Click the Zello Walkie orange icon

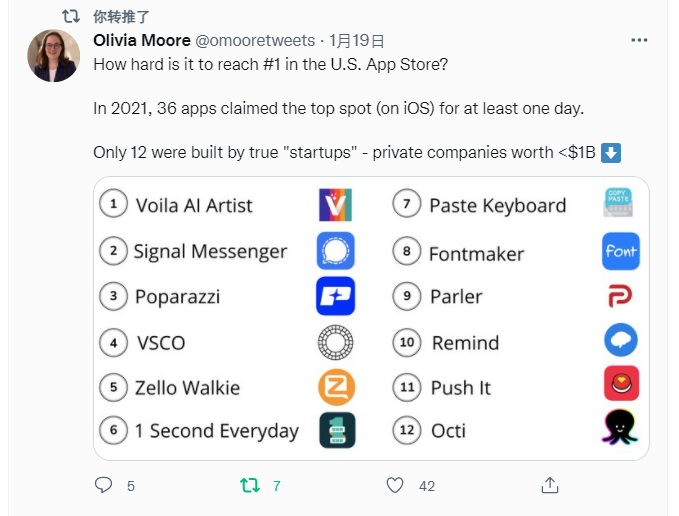[x=335, y=387]
